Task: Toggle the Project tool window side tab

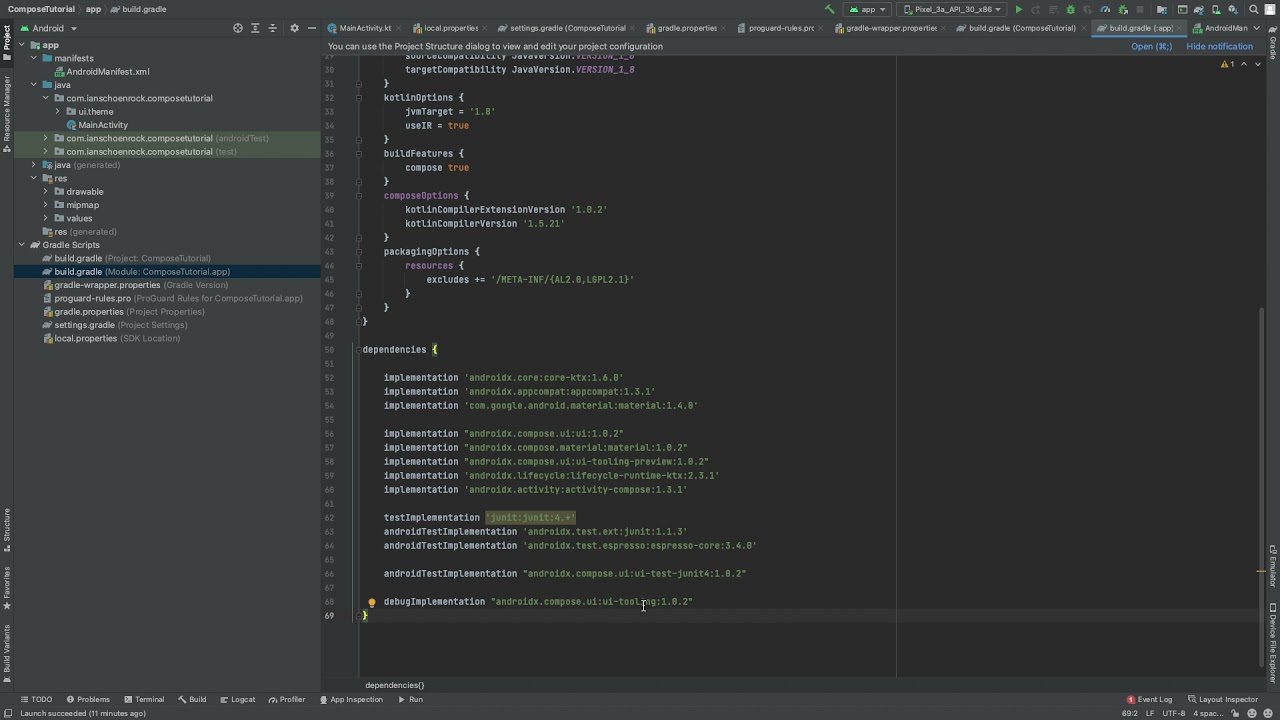Action: (x=6, y=43)
